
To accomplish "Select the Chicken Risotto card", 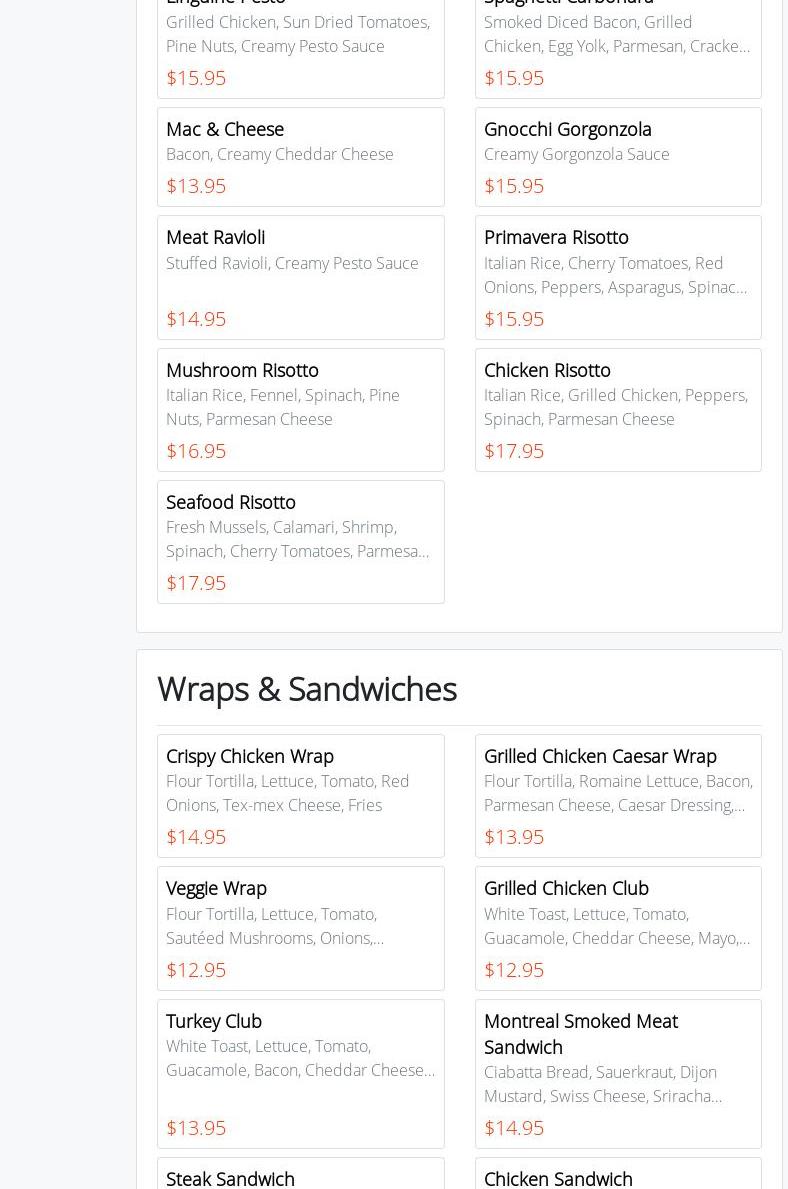I will click(617, 409).
